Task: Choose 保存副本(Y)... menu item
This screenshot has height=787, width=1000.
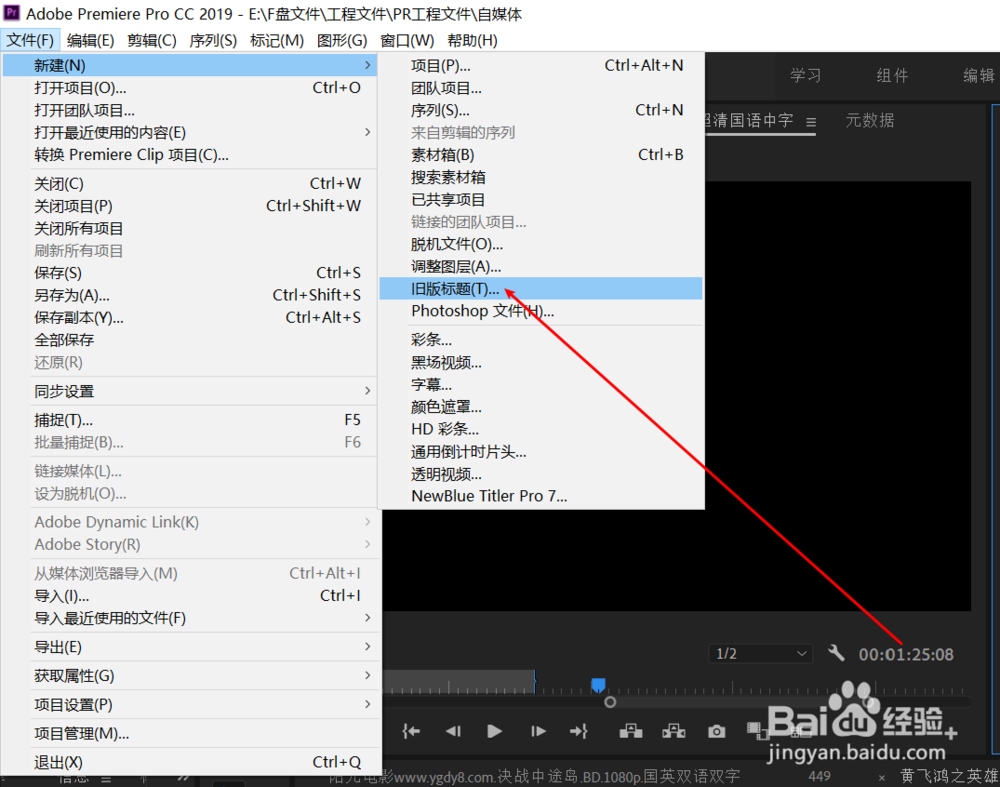Action: point(190,318)
